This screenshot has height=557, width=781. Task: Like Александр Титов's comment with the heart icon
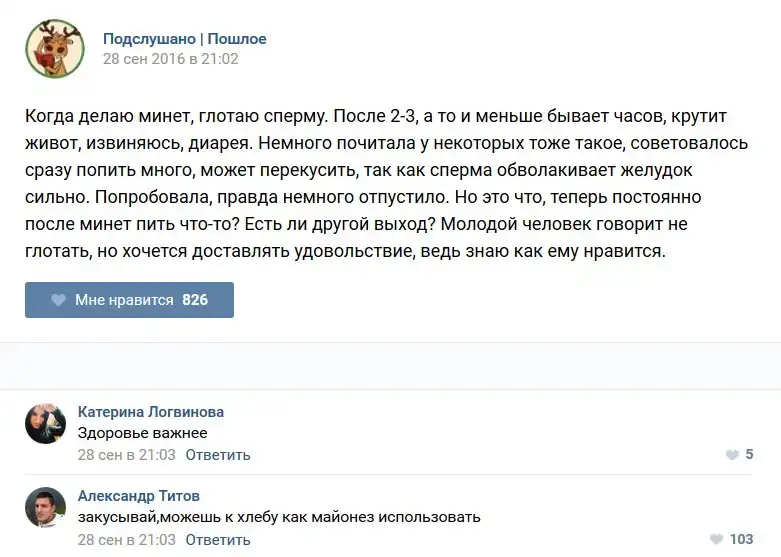tap(714, 539)
